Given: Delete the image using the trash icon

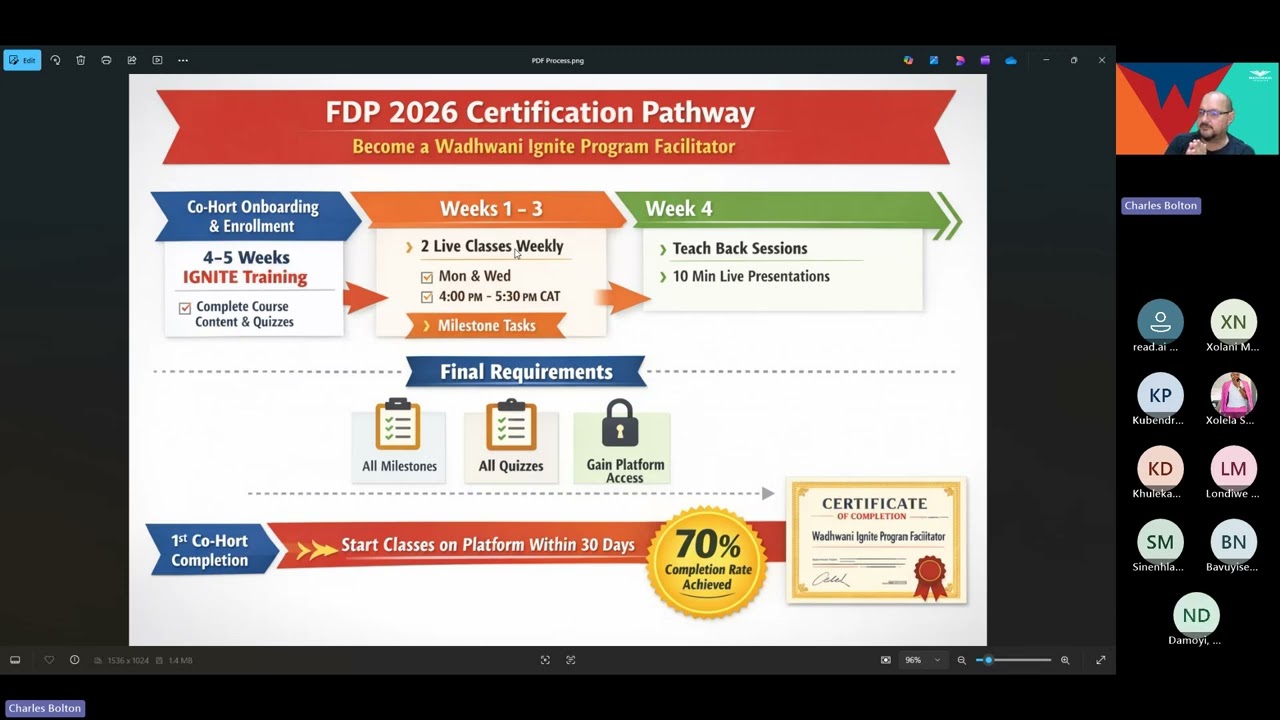Looking at the screenshot, I should pyautogui.click(x=81, y=60).
